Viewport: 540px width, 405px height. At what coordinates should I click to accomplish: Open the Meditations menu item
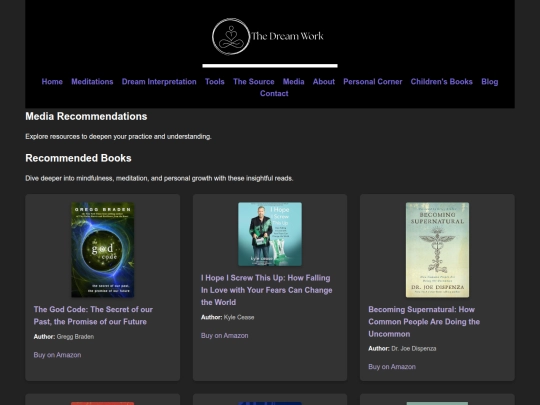92,82
